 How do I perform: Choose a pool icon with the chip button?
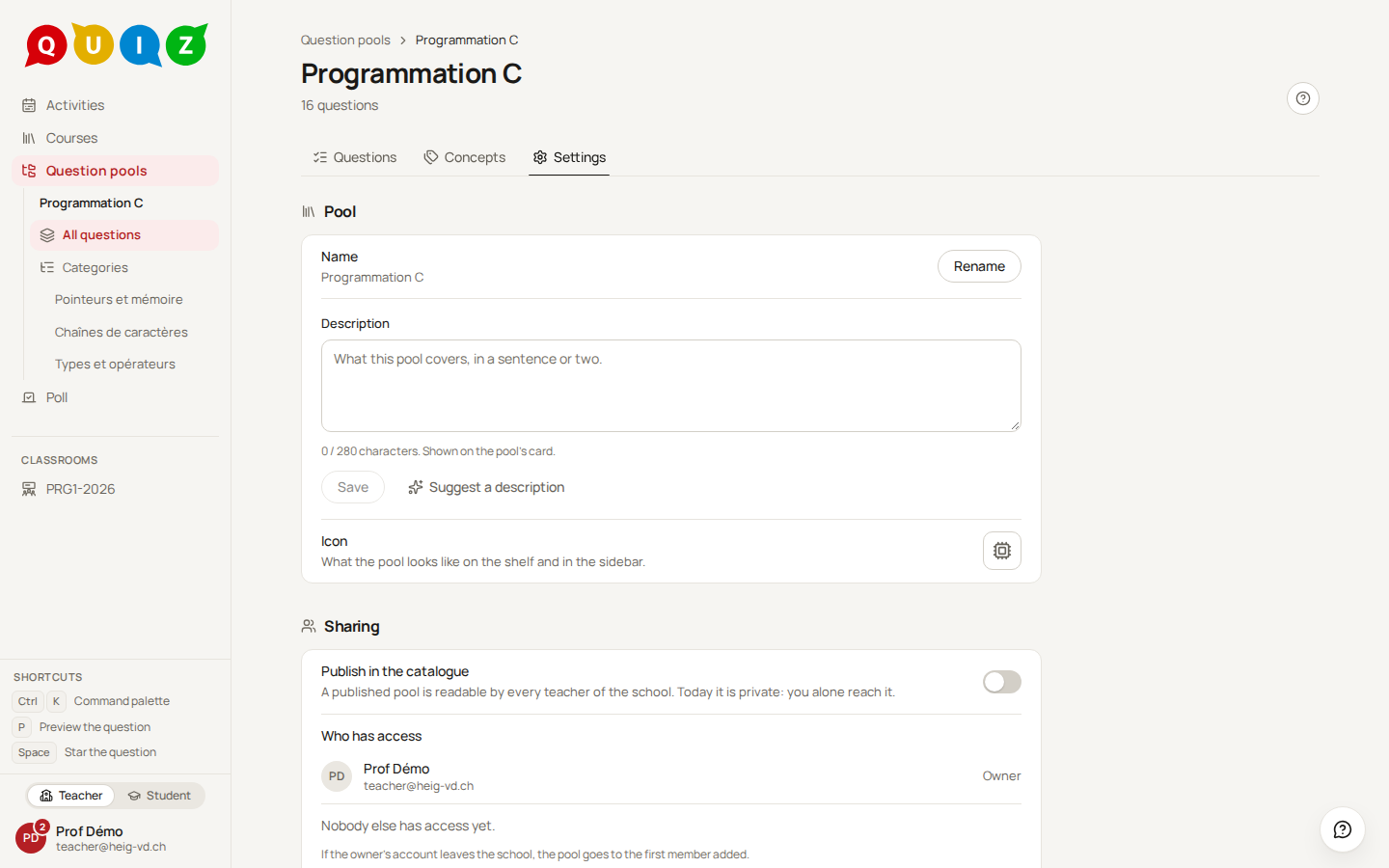pyautogui.click(x=1002, y=551)
